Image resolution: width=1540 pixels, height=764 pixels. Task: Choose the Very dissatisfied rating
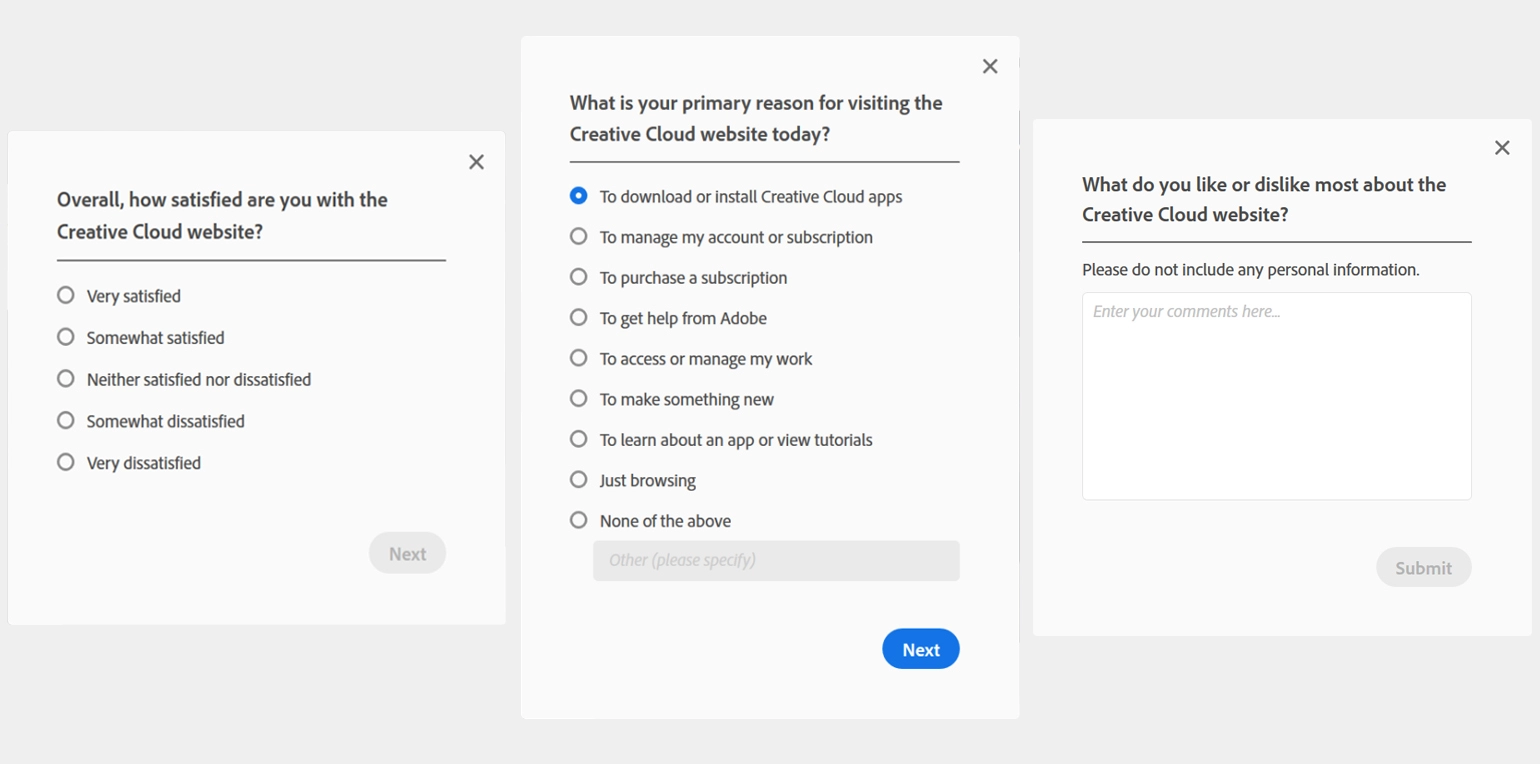65,462
